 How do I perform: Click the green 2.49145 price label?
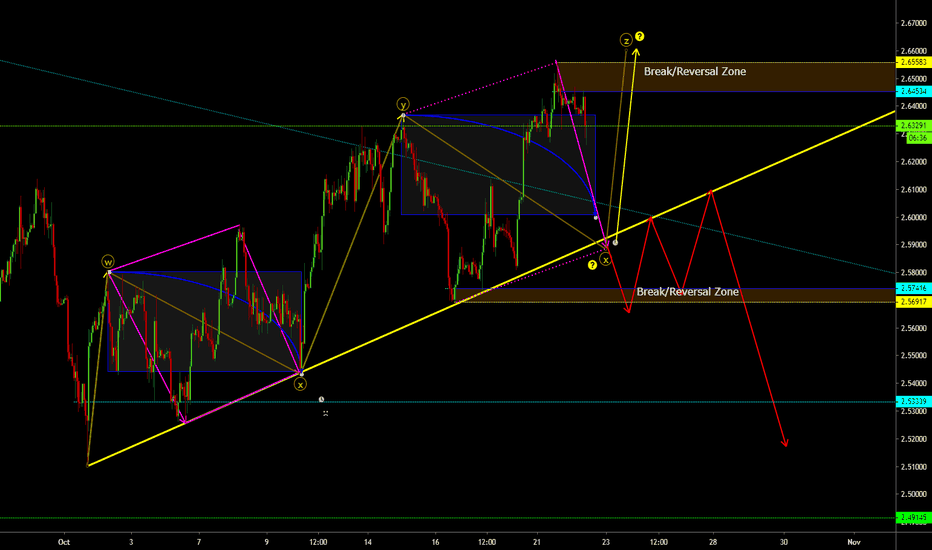coord(913,517)
